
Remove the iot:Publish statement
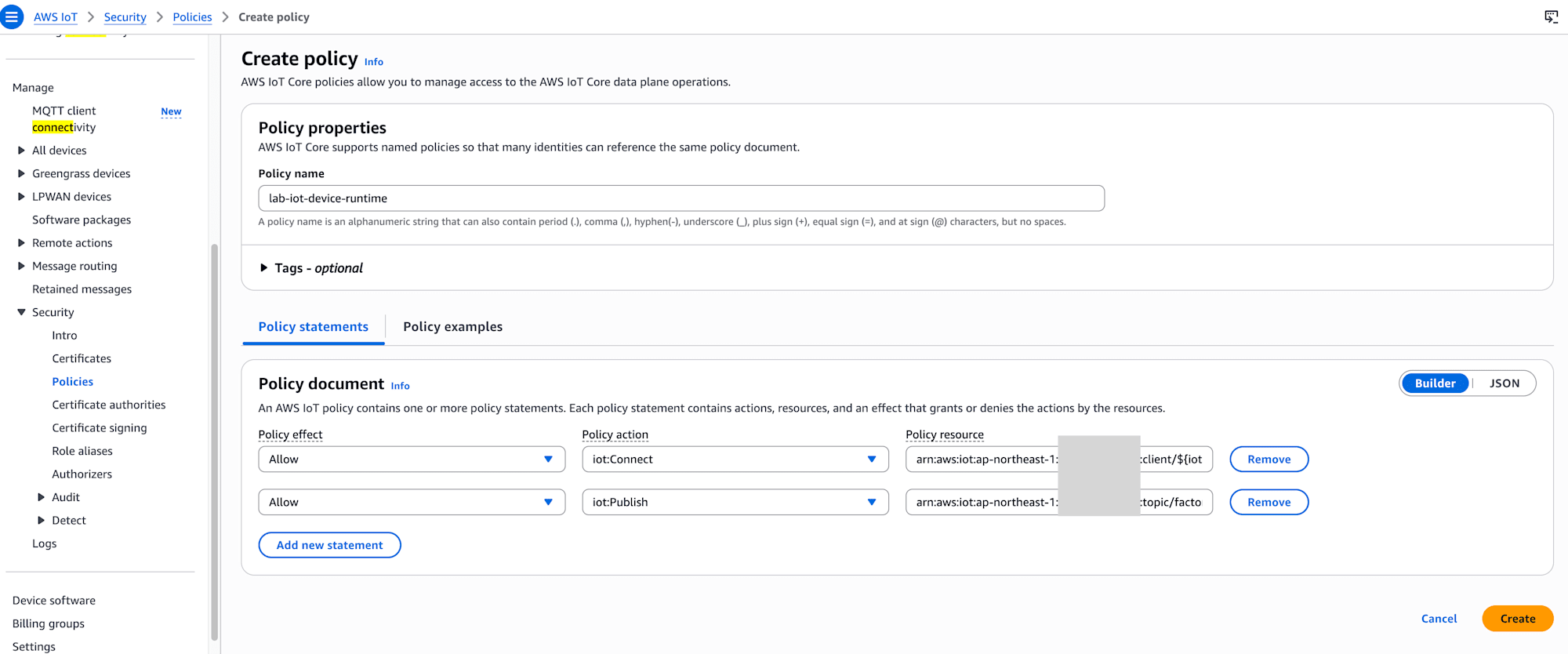click(1269, 503)
